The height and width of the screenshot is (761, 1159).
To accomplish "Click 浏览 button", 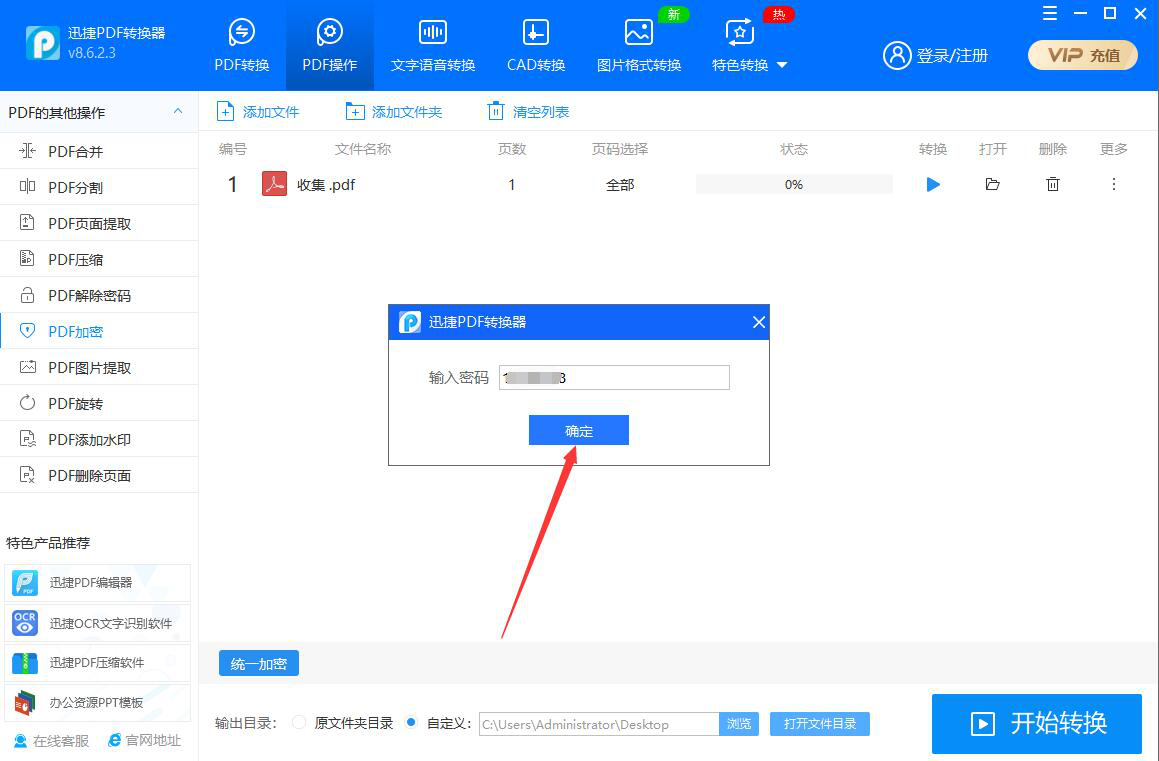I will [x=739, y=724].
